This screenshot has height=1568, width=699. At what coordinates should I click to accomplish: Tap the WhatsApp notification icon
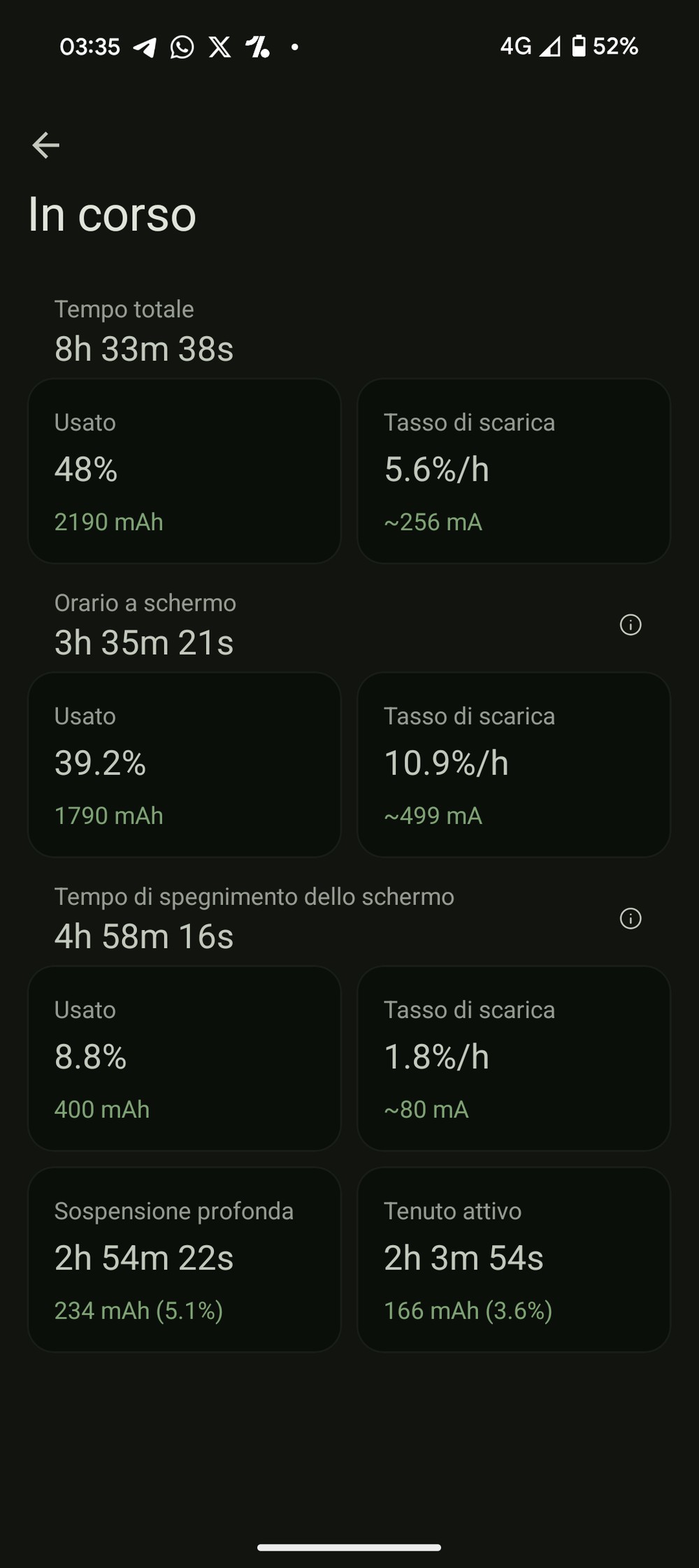(182, 47)
